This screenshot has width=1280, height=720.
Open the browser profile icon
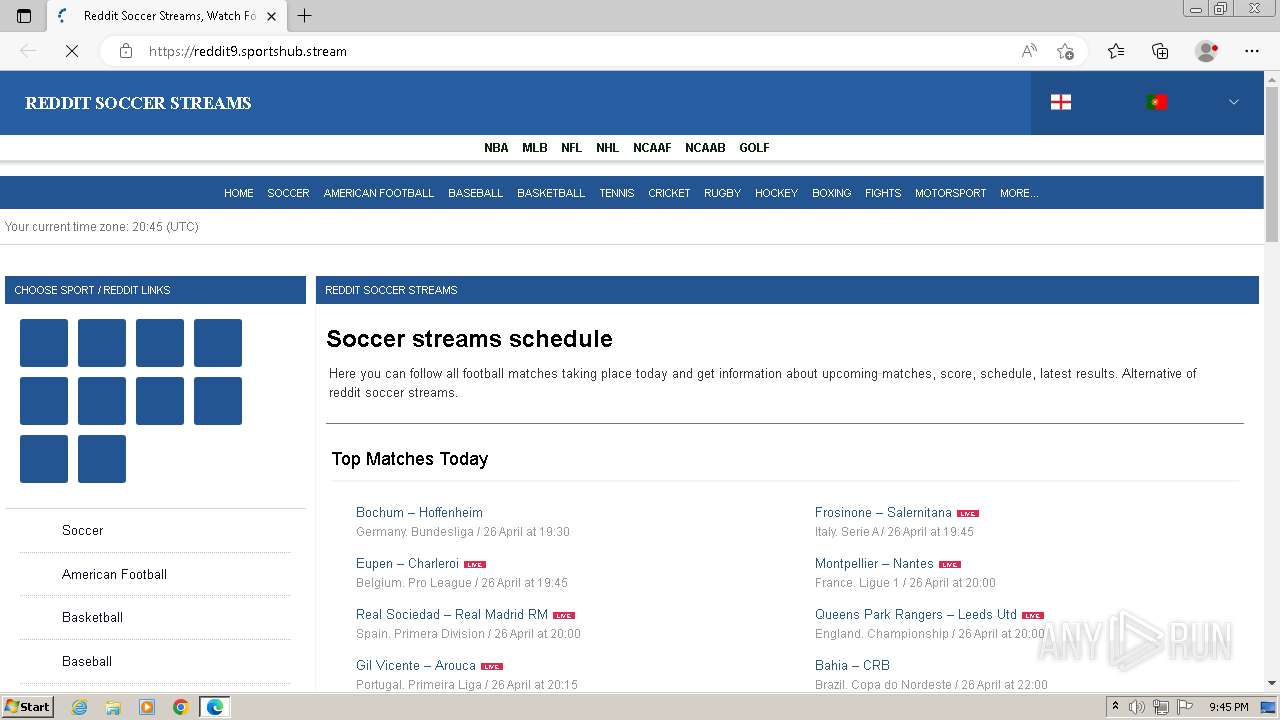click(x=1207, y=51)
